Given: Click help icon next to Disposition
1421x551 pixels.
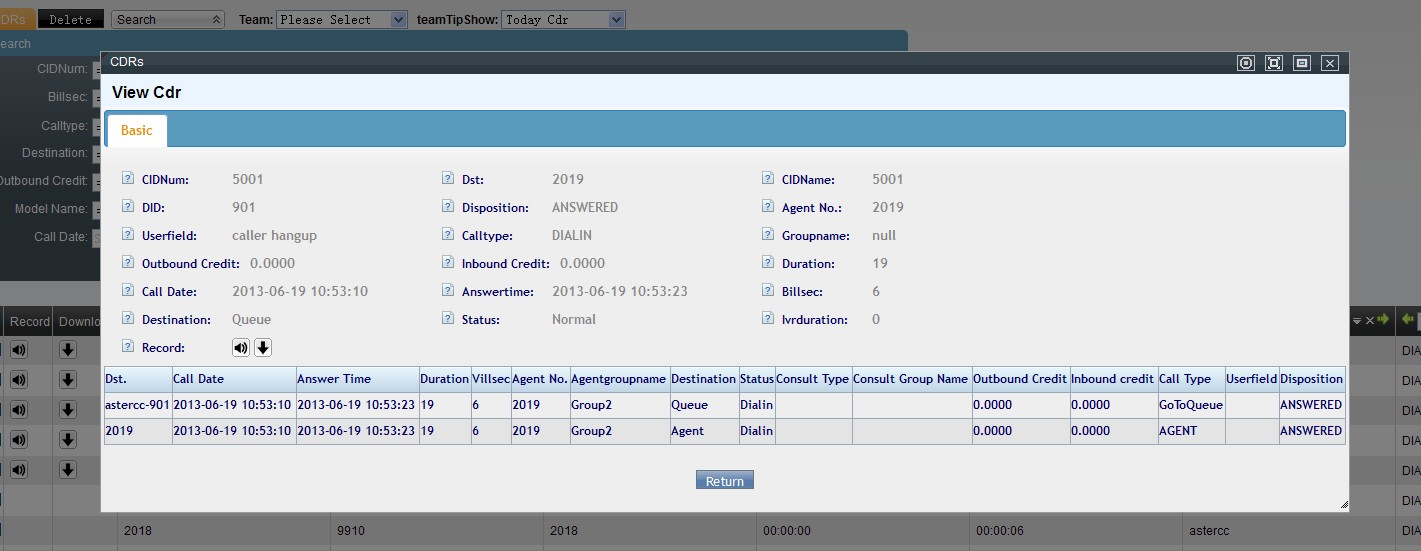Looking at the screenshot, I should [x=448, y=207].
